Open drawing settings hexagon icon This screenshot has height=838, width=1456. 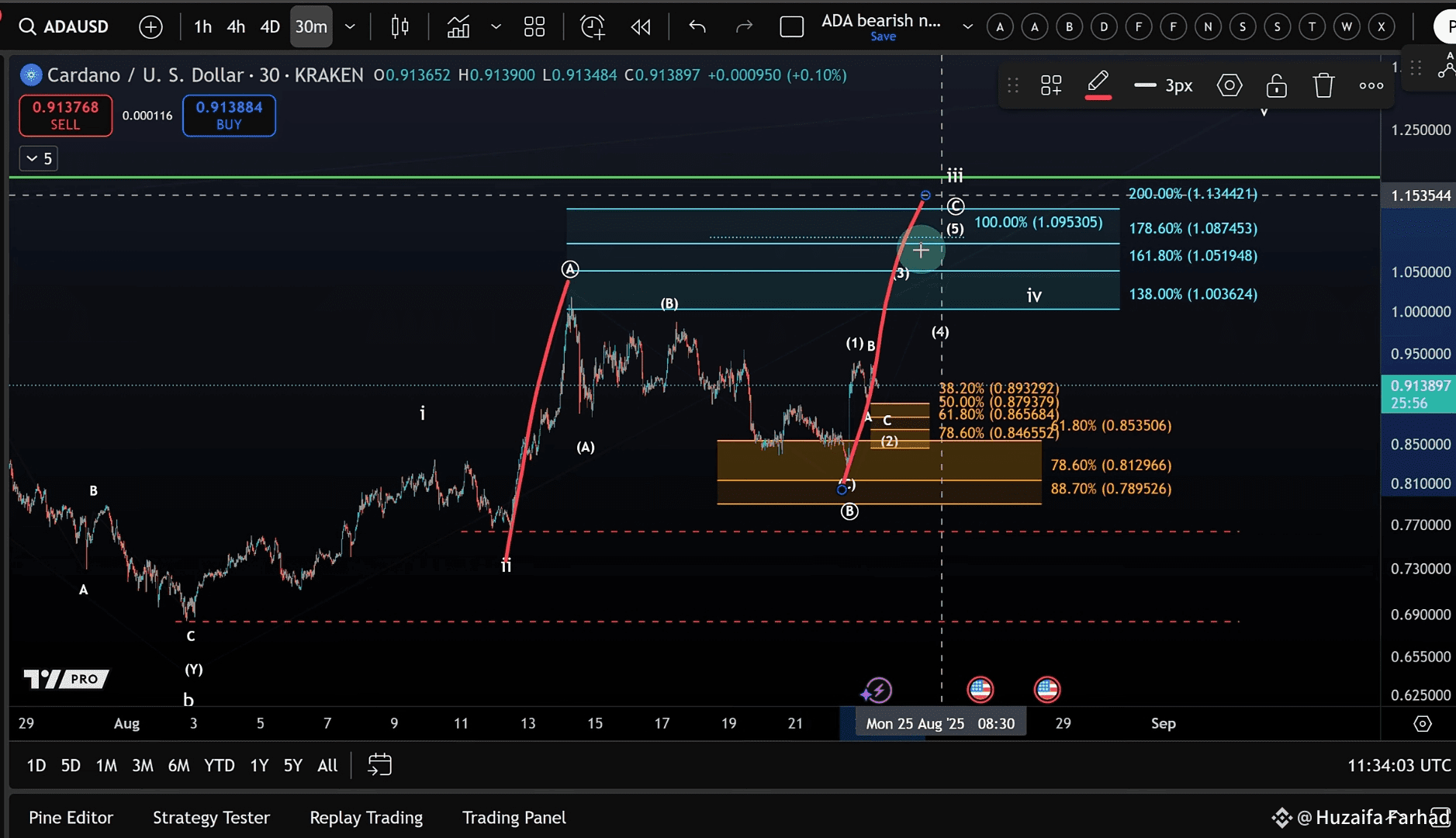(x=1229, y=85)
